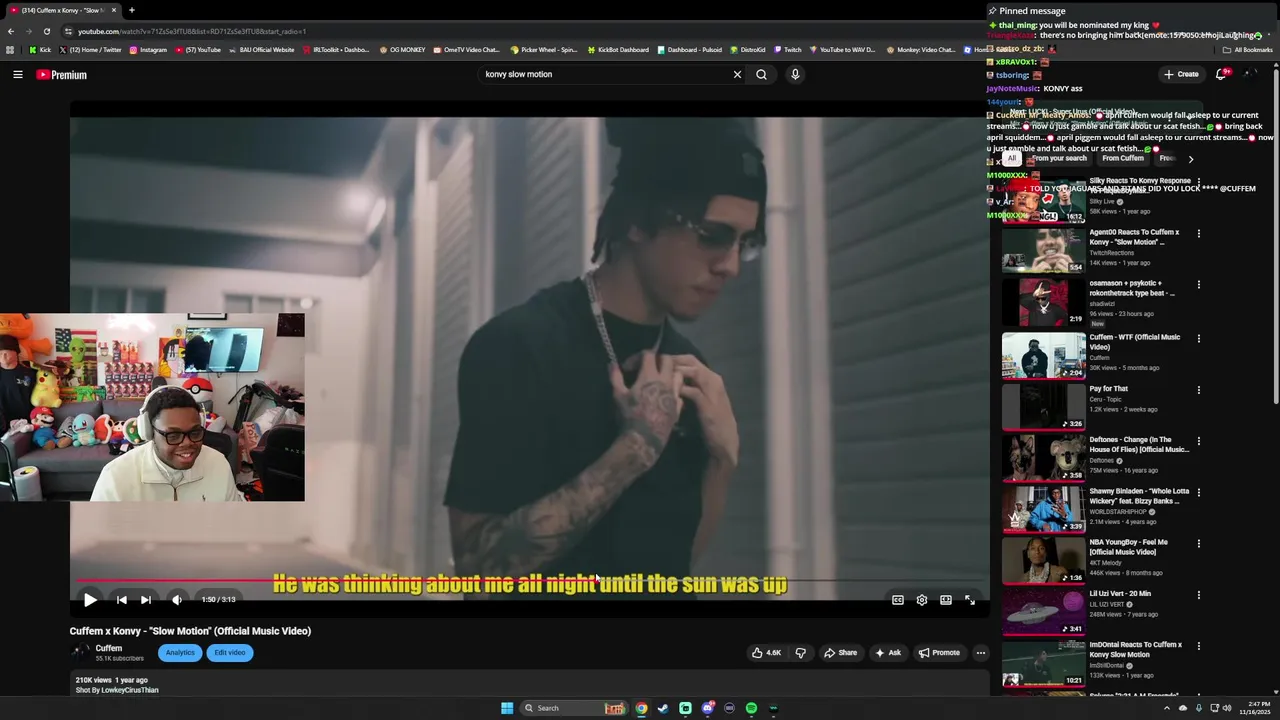Open options for Agent00 Reacts To Cuffem video
Viewport: 1280px width, 720px height.
[1199, 234]
